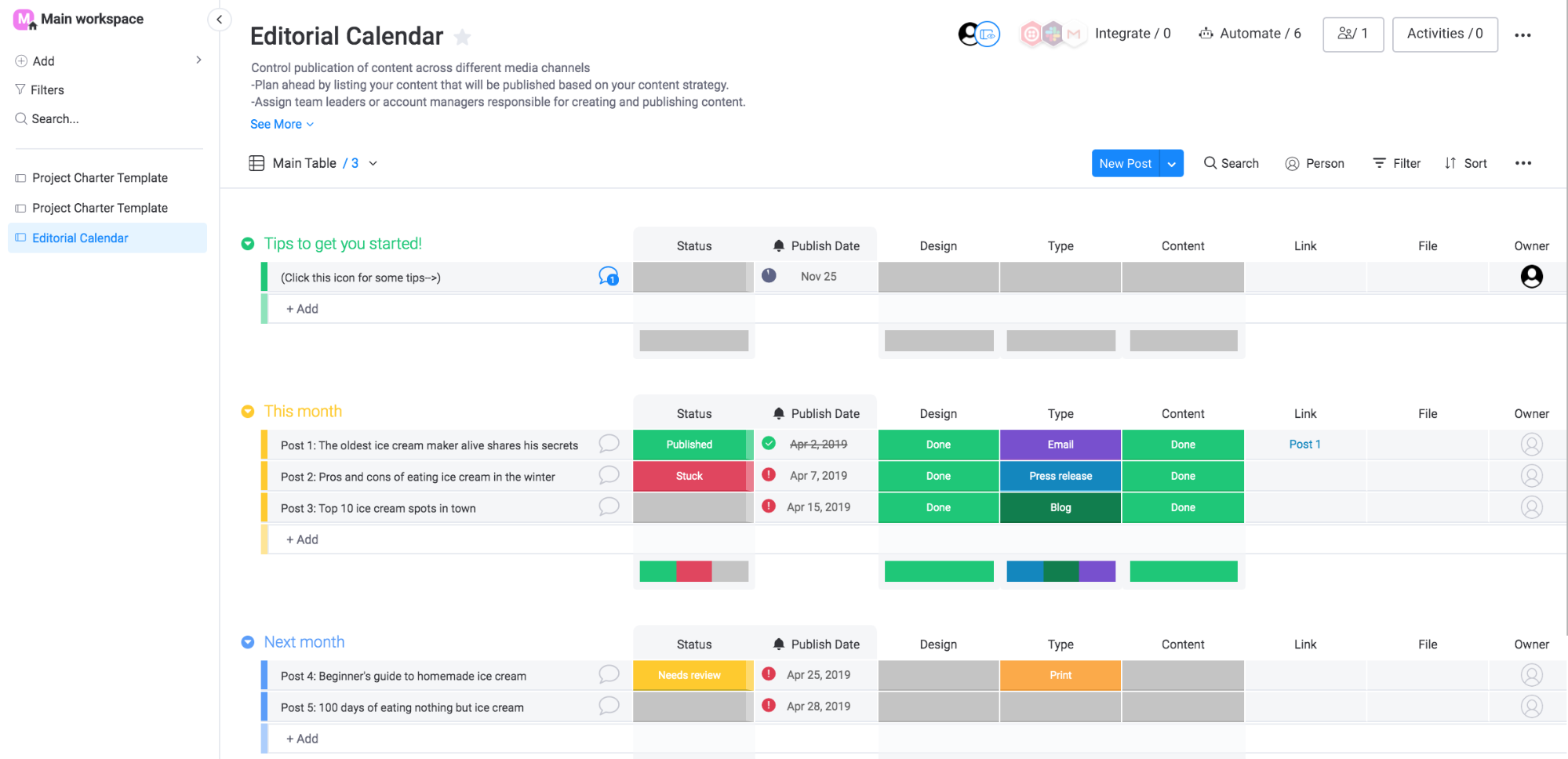Screen dimensions: 1568x759
Task: Sort items with the sort arrows icon
Action: click(1450, 163)
